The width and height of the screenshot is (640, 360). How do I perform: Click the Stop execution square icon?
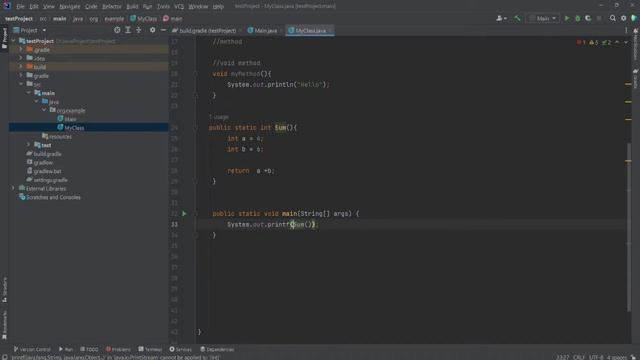[599, 18]
